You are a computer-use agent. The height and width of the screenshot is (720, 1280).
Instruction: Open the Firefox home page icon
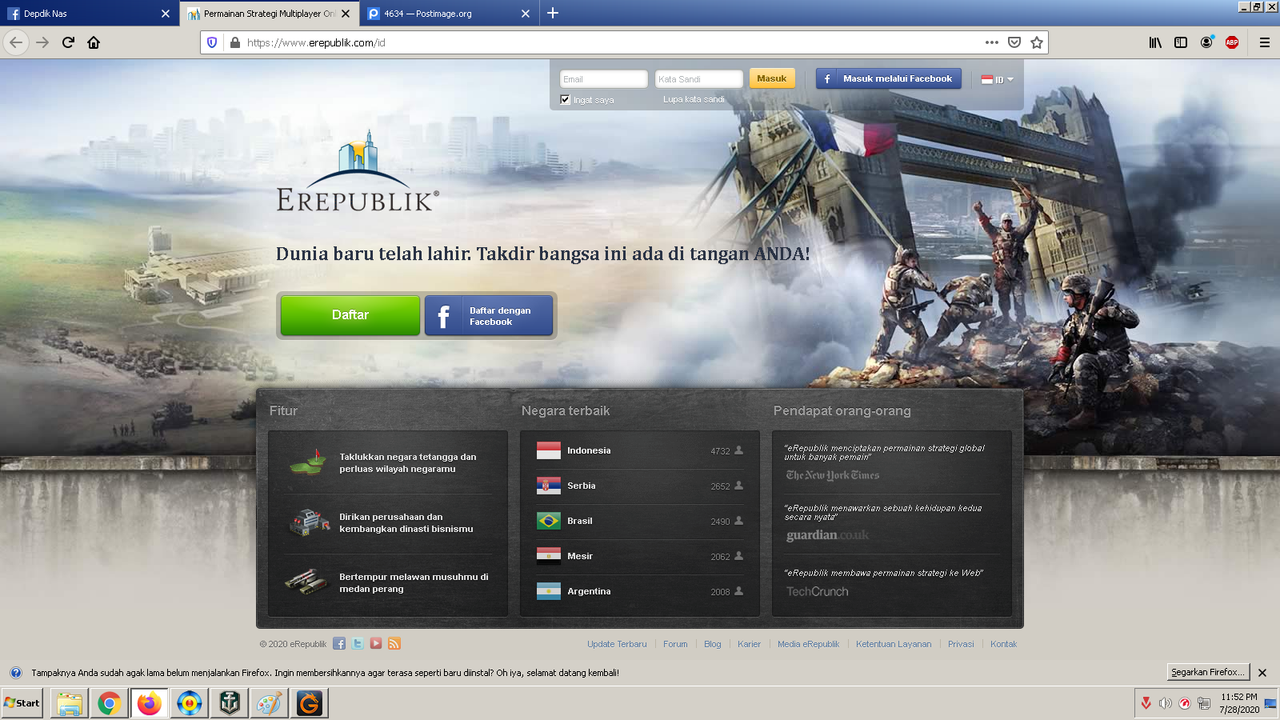(94, 42)
